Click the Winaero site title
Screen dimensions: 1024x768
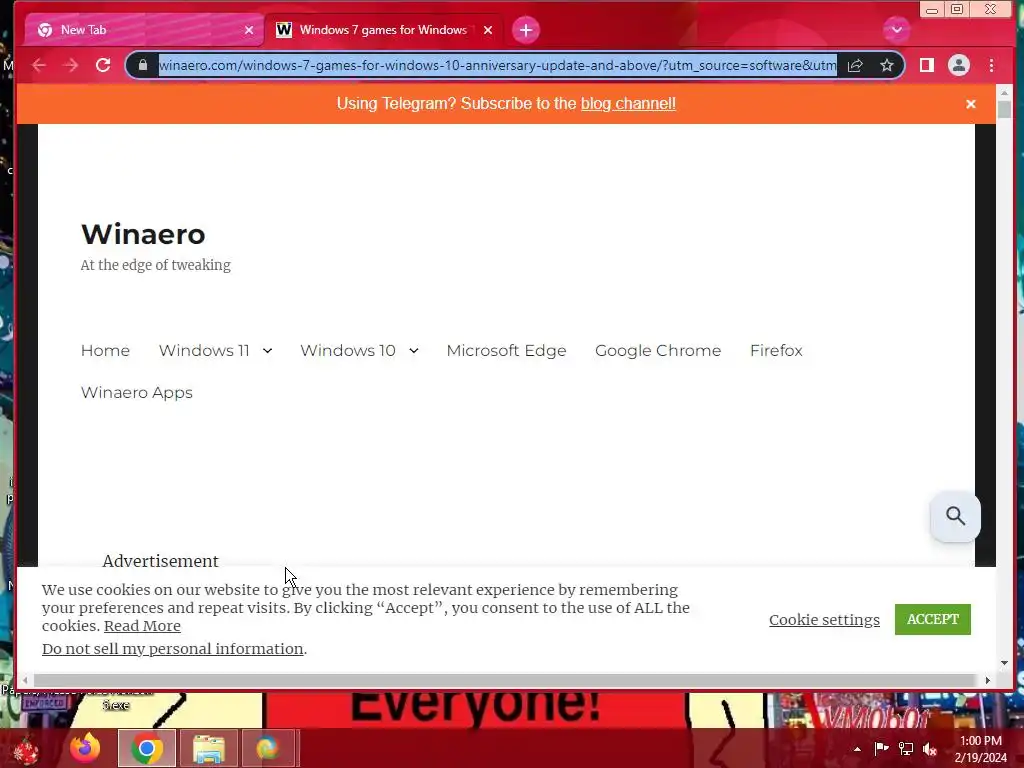pyautogui.click(x=143, y=234)
